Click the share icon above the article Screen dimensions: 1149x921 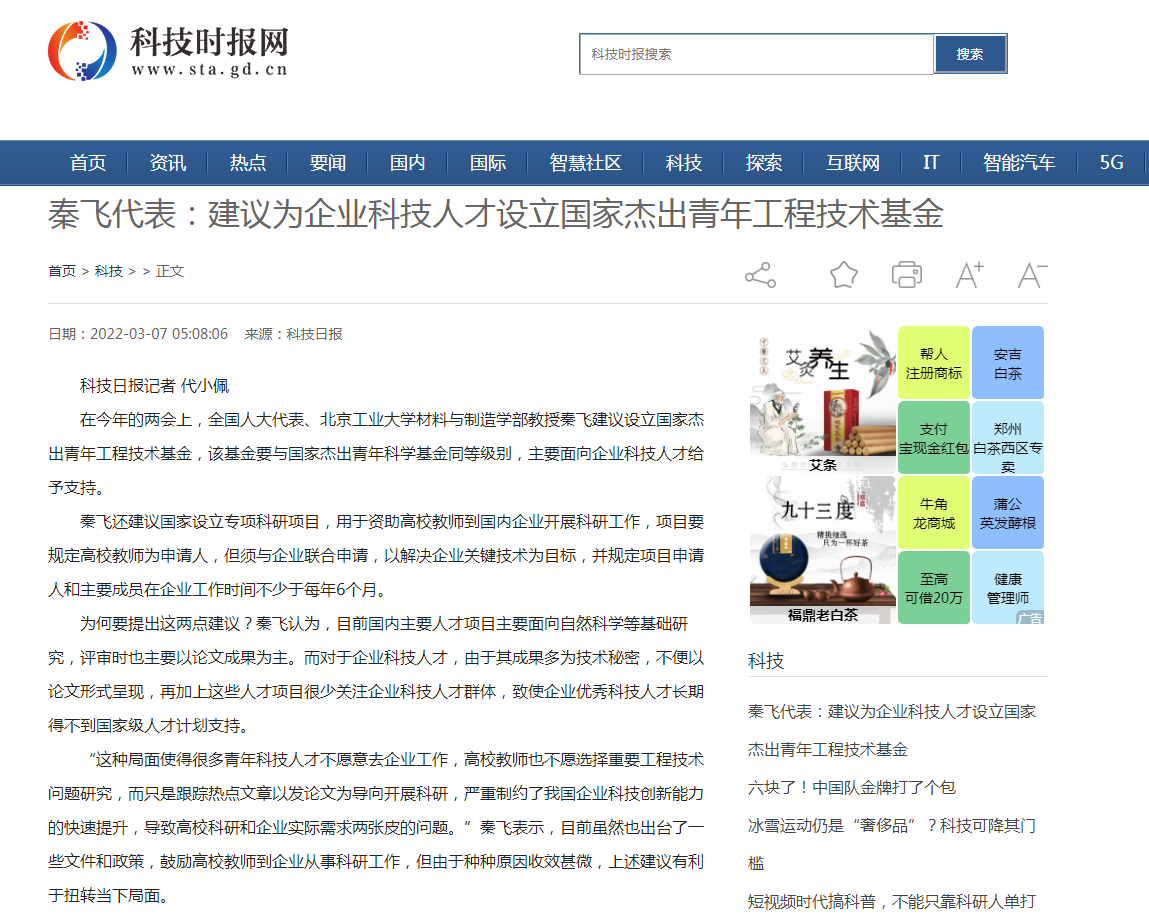760,274
